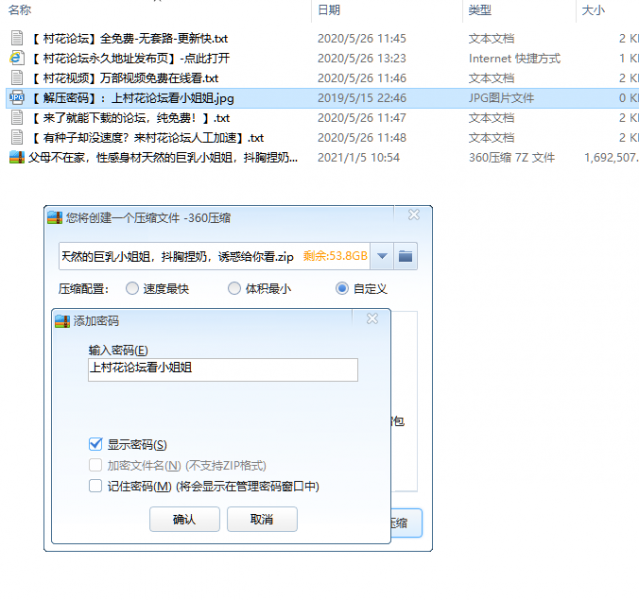
Task: Select file 有种子却没速度 .txt
Action: pyautogui.click(x=148, y=138)
